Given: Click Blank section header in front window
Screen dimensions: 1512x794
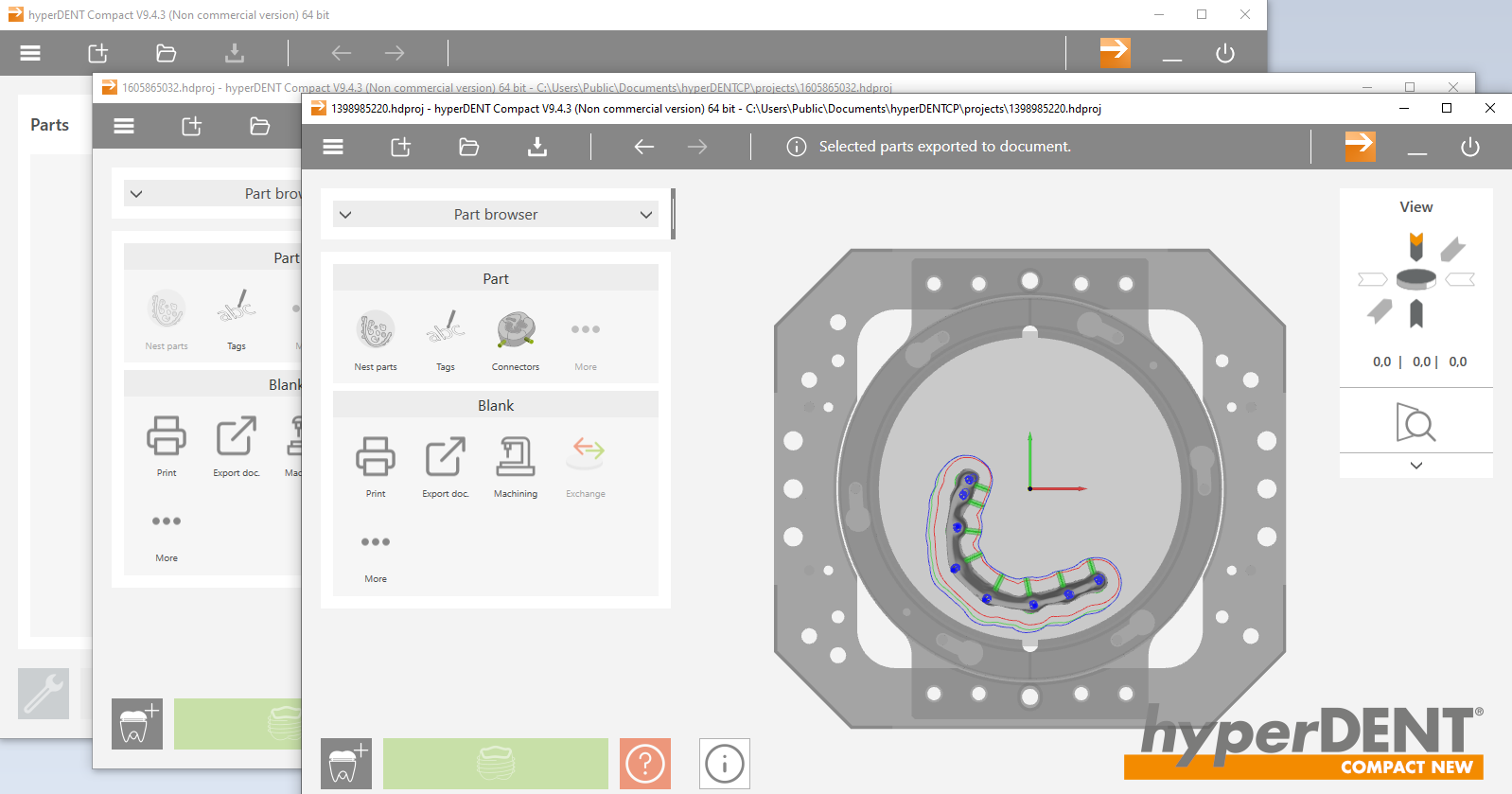Looking at the screenshot, I should pyautogui.click(x=496, y=405).
